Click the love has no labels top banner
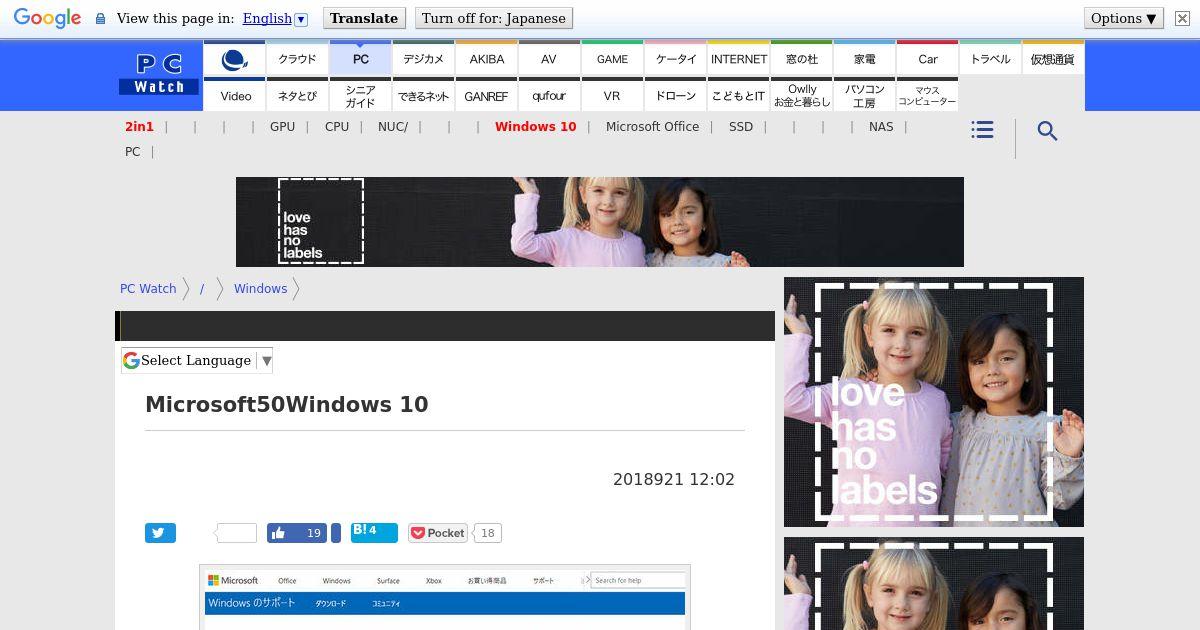1200x630 pixels. [x=600, y=222]
